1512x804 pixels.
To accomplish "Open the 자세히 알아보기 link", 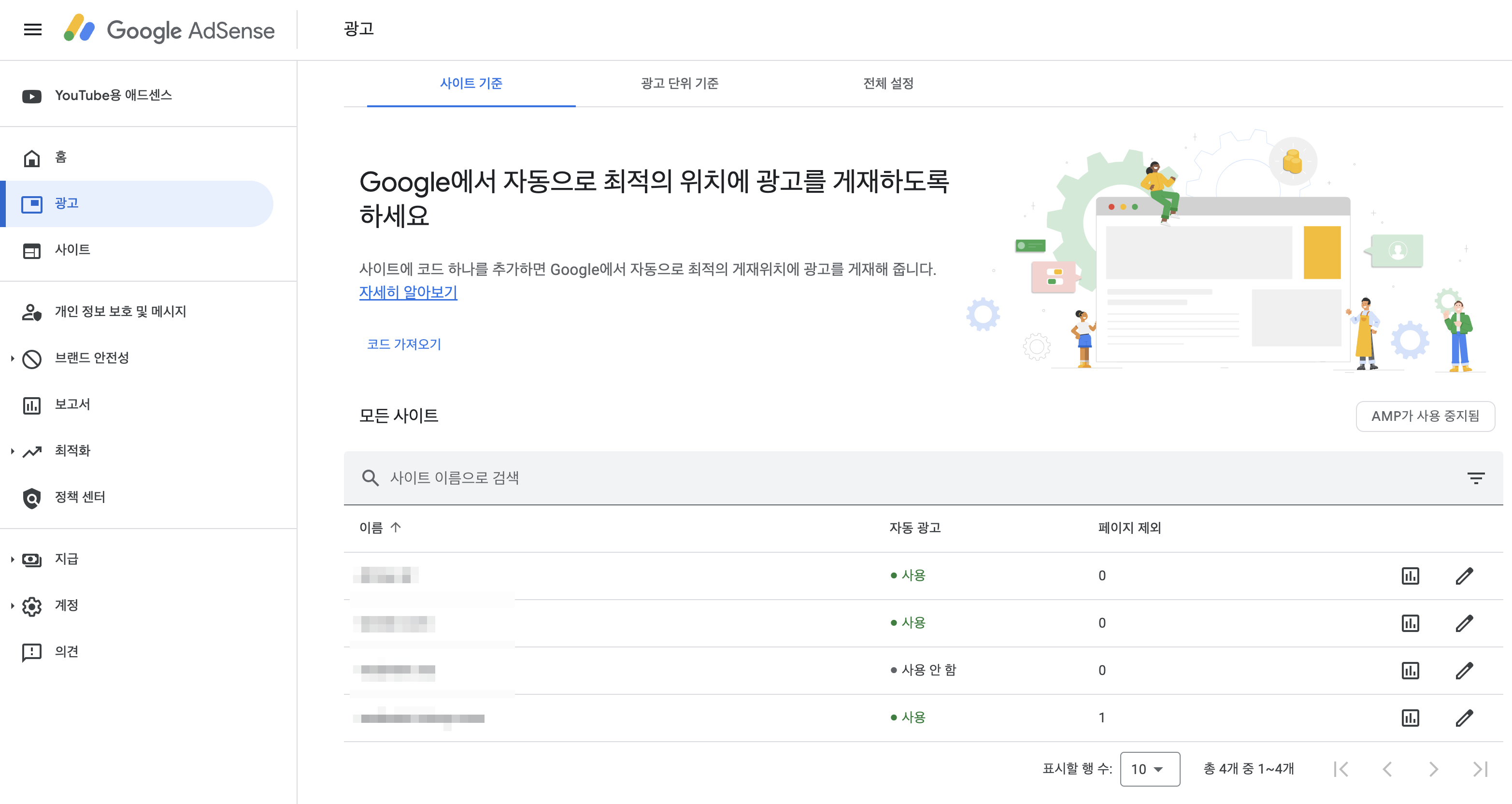I will click(408, 292).
